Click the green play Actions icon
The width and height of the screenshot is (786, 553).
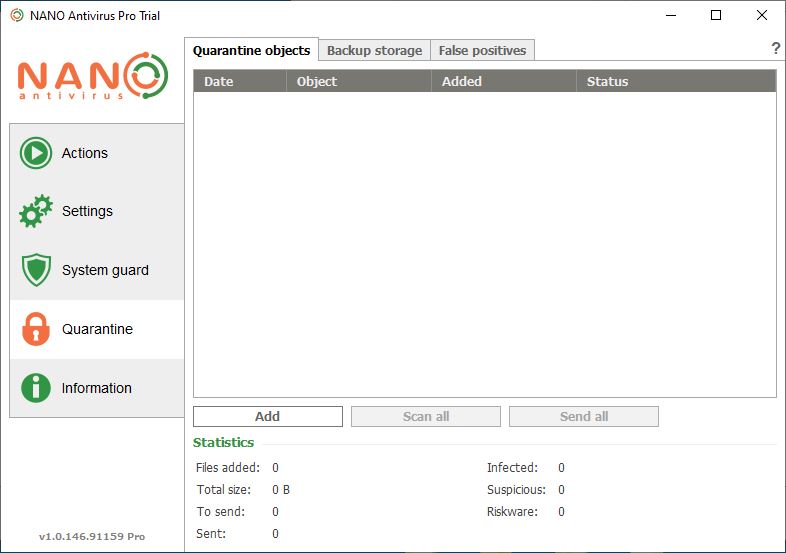36,153
